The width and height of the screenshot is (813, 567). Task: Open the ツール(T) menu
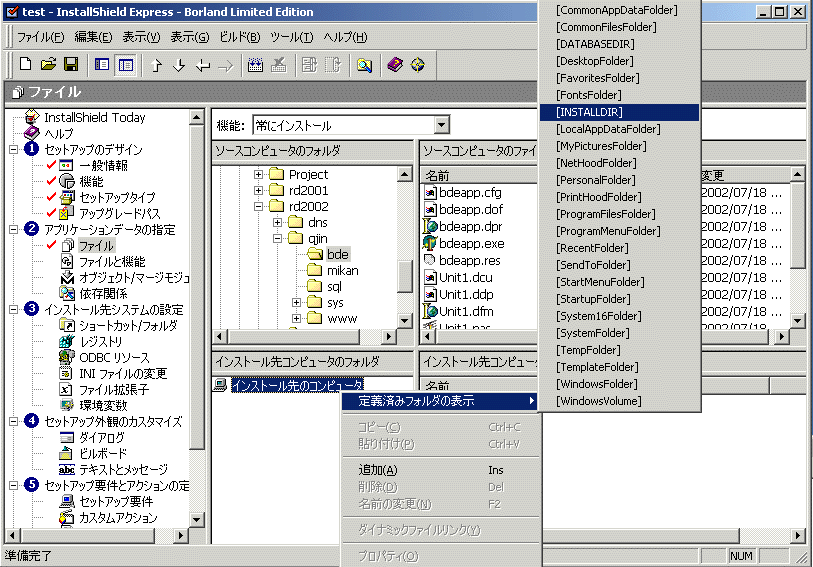click(291, 37)
